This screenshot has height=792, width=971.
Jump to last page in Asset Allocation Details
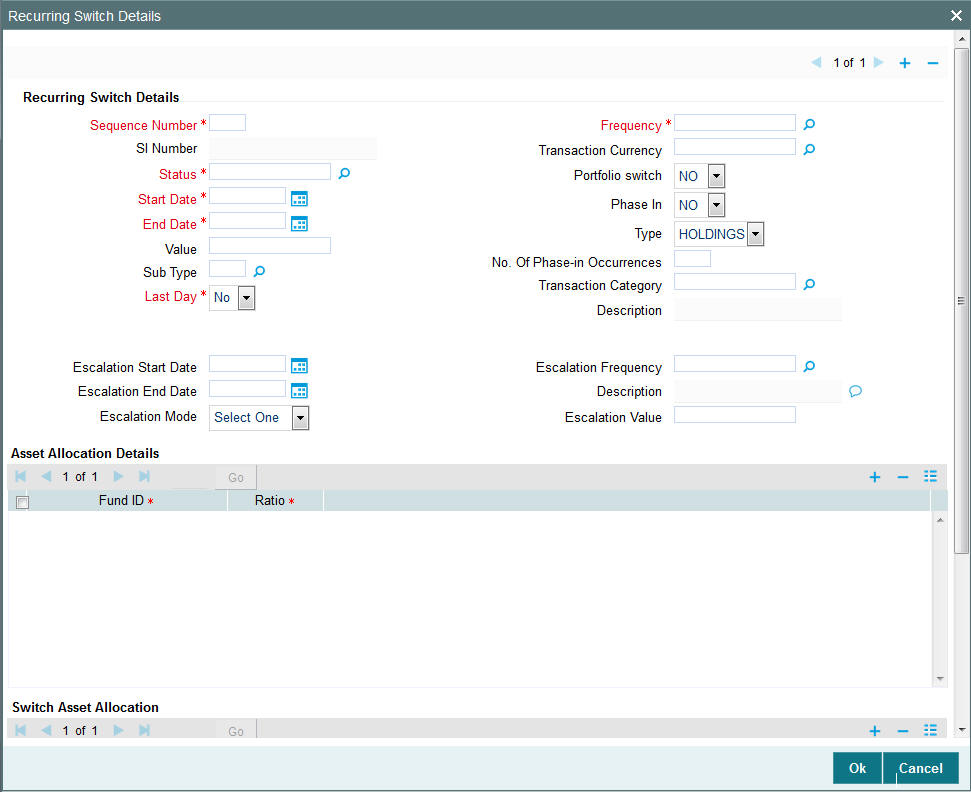point(144,476)
